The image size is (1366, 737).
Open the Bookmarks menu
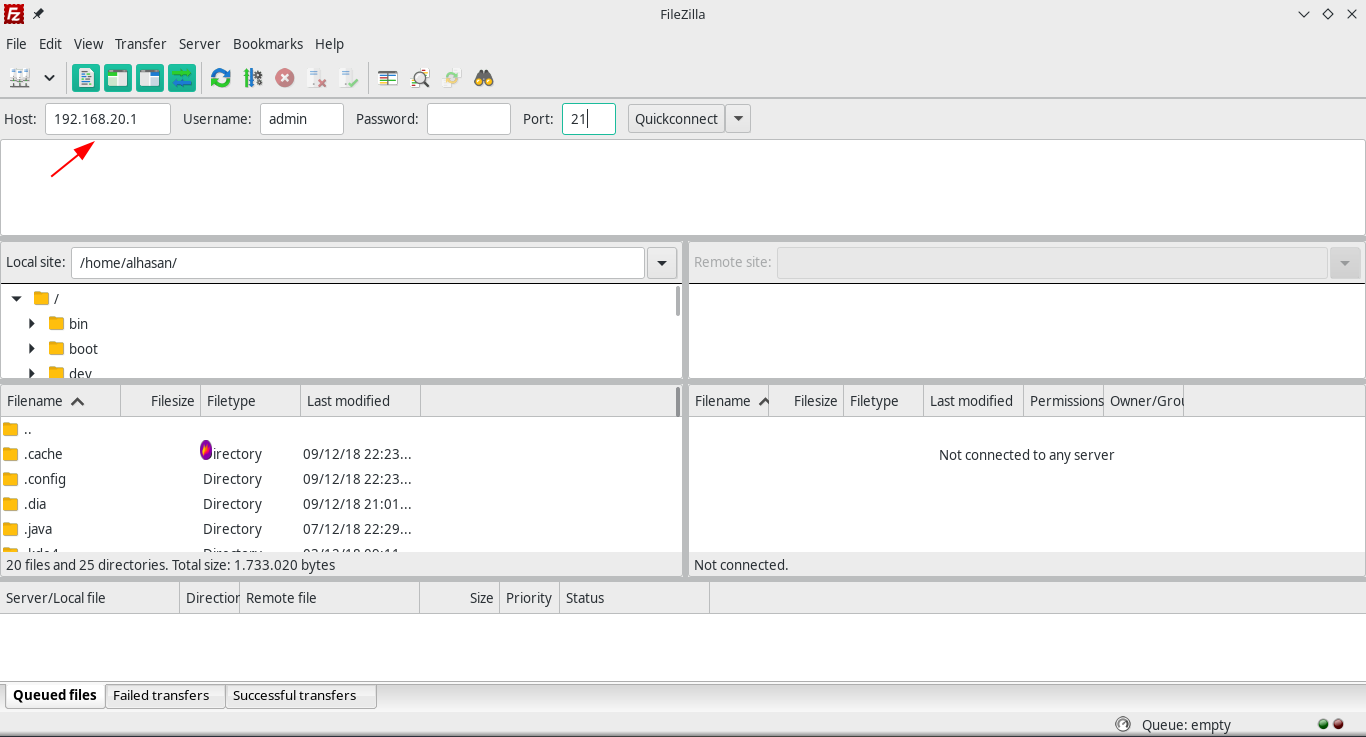(x=268, y=44)
